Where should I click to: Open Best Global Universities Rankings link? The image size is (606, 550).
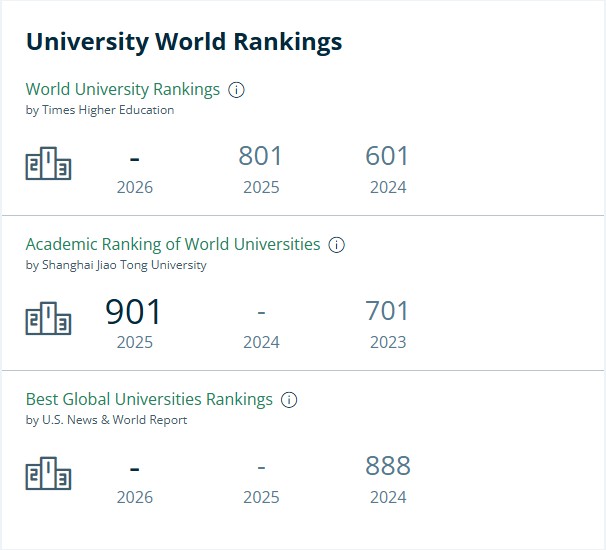(x=149, y=399)
